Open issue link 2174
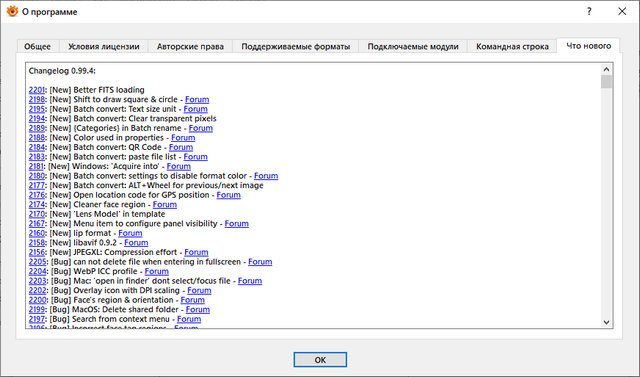The image size is (640, 377). tap(37, 204)
